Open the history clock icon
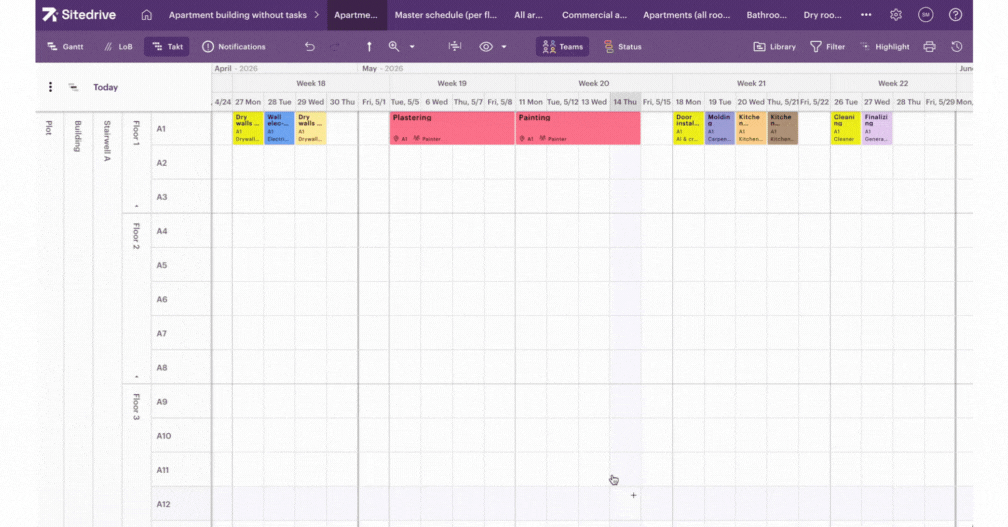The width and height of the screenshot is (1008, 527). tap(957, 47)
